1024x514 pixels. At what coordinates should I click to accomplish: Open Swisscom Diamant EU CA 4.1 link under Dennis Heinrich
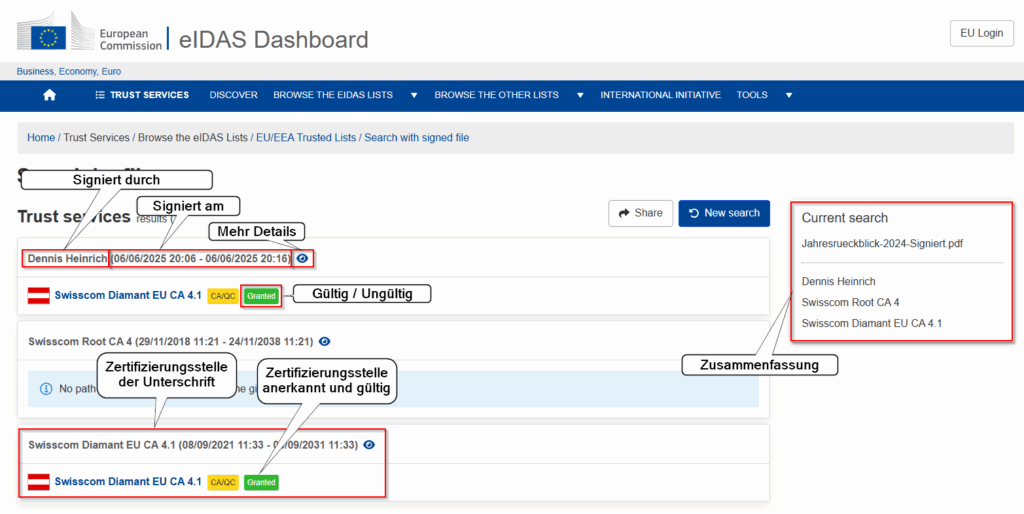128,296
